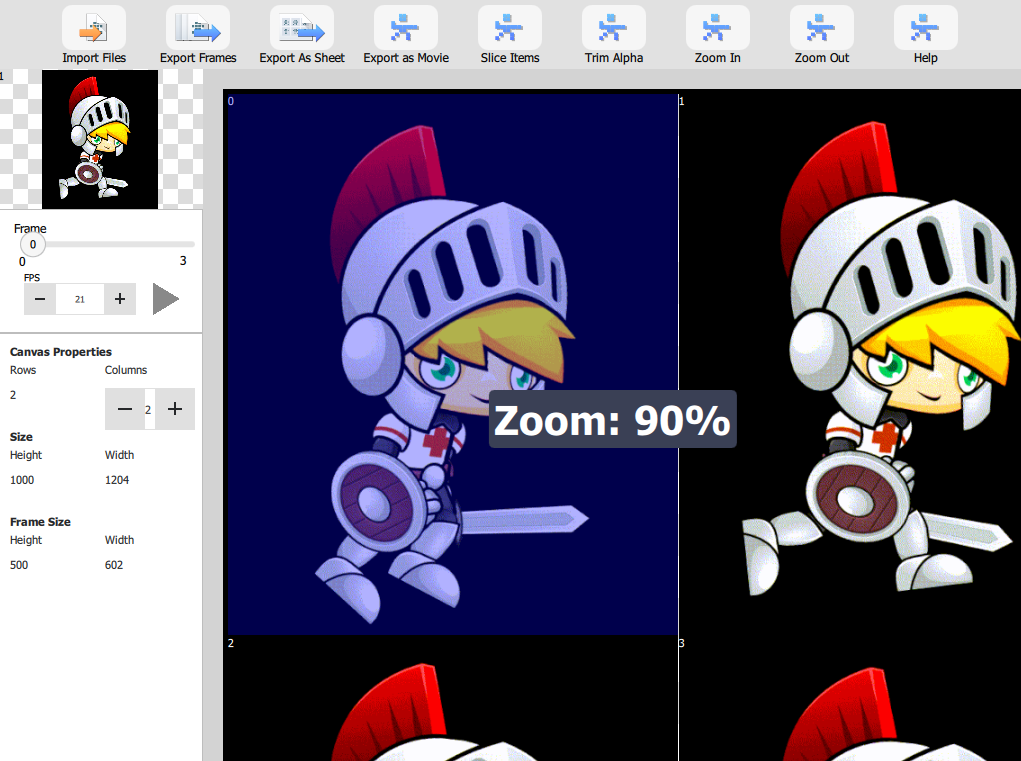Click the Frame slider handle
1021x761 pixels.
[33, 245]
